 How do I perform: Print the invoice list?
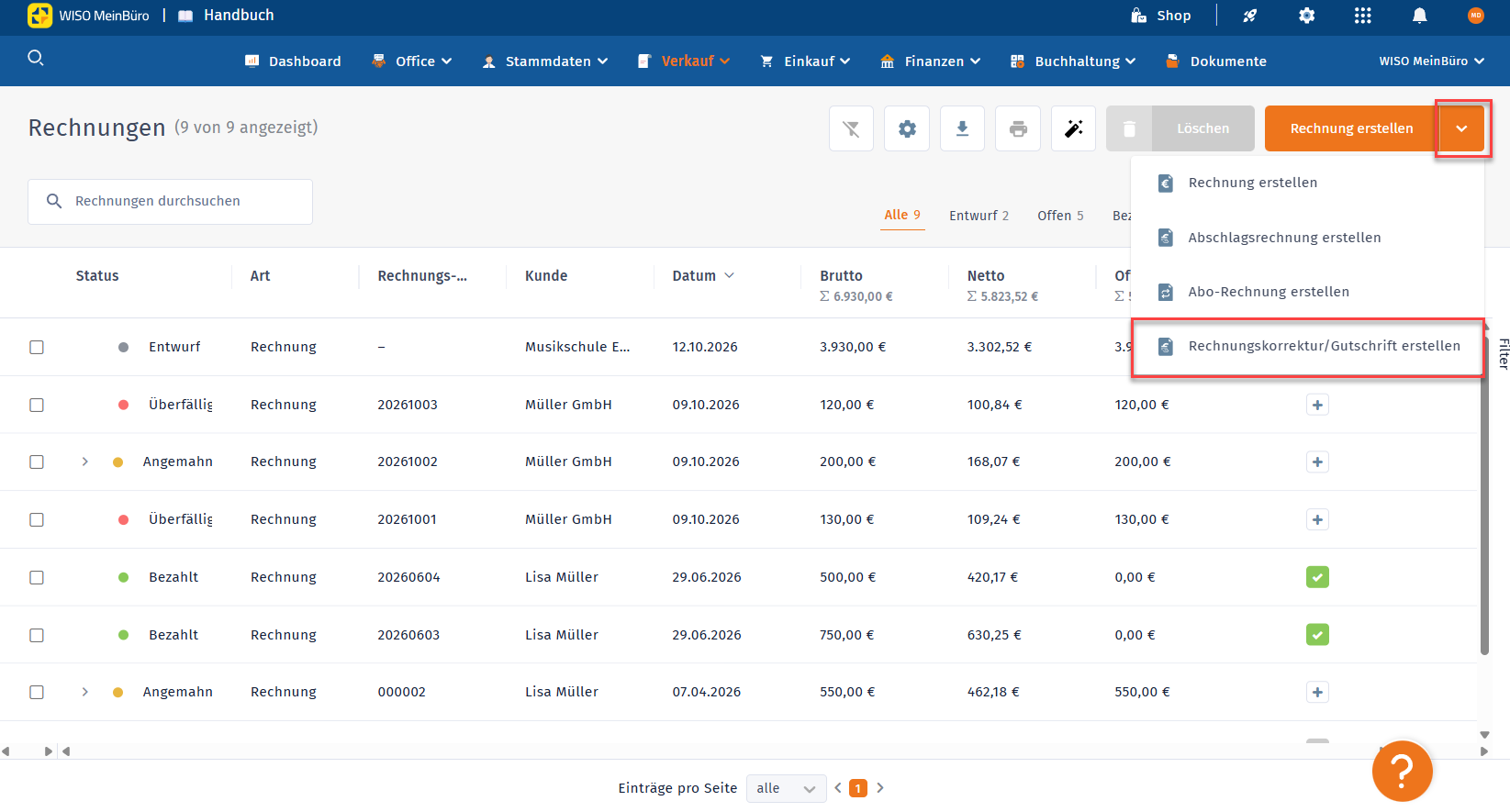[1018, 128]
